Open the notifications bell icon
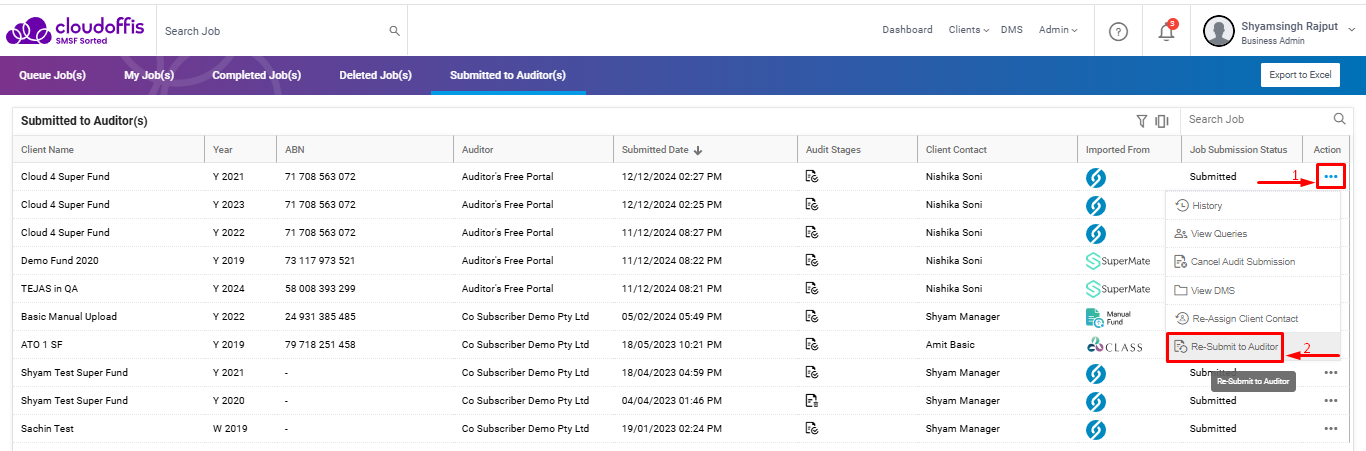 1166,31
